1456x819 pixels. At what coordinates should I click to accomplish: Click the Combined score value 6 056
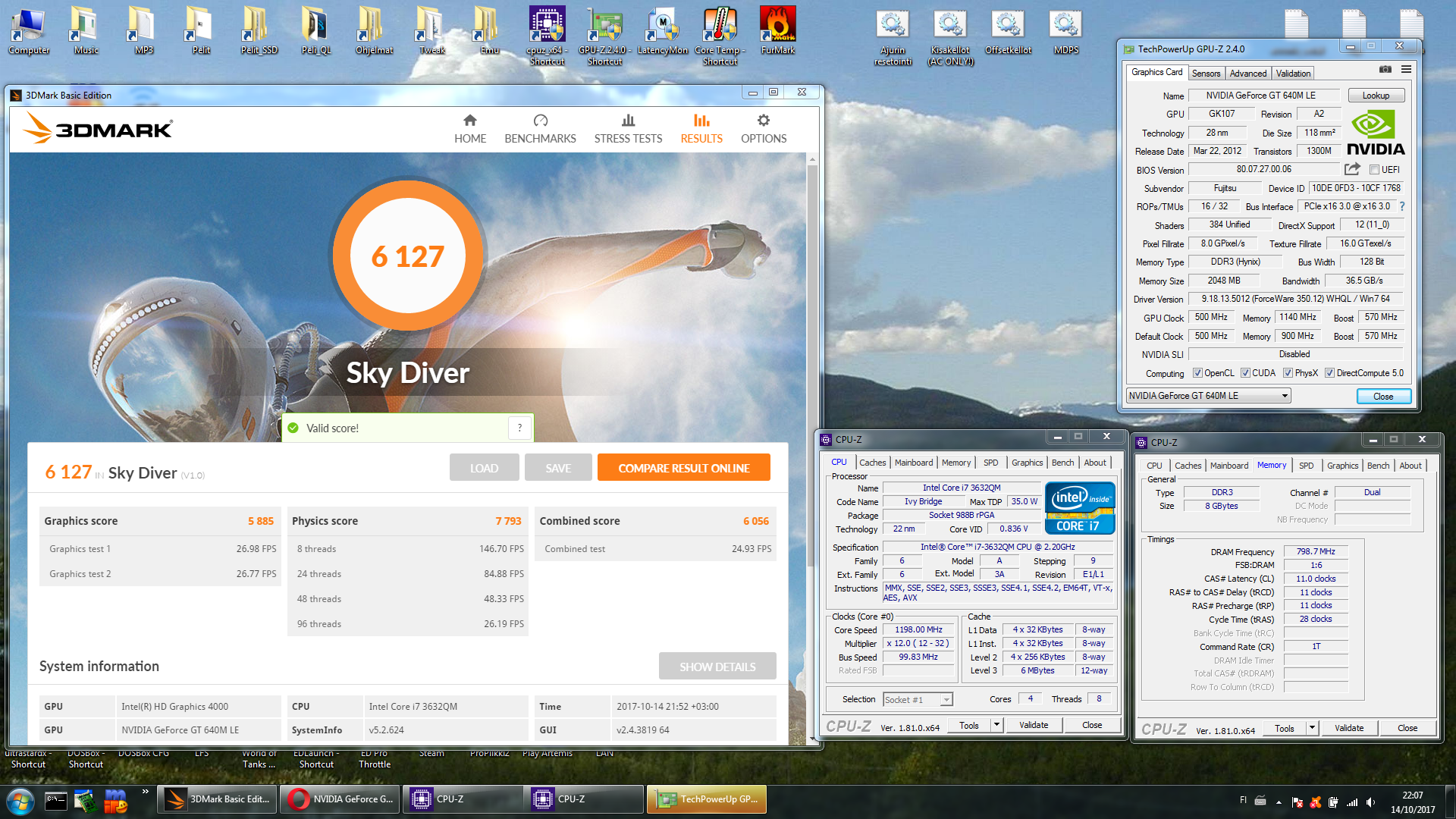[755, 521]
